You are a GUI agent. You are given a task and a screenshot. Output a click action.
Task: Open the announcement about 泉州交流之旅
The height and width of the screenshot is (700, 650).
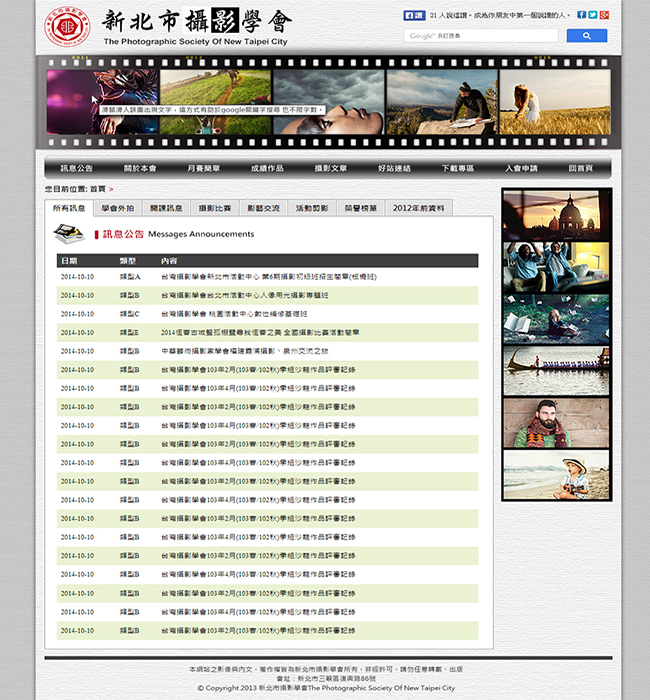[x=245, y=351]
